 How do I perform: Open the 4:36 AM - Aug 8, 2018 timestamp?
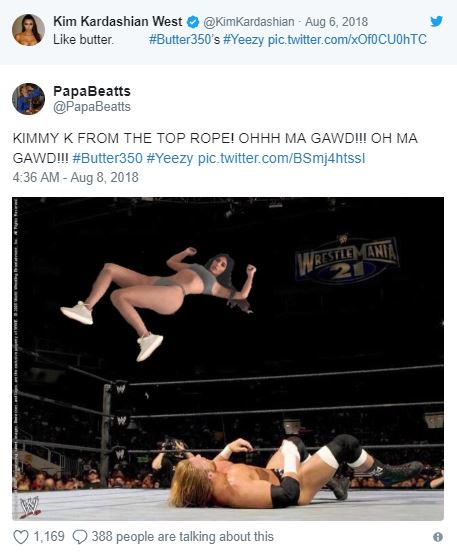click(76, 177)
